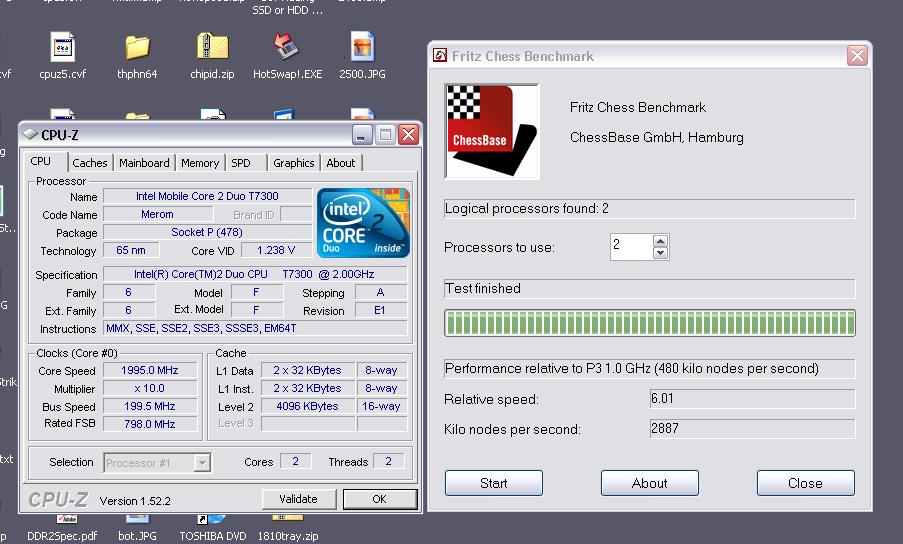The height and width of the screenshot is (544, 903).
Task: Click the Package value Socket P (478)
Action: click(x=207, y=232)
